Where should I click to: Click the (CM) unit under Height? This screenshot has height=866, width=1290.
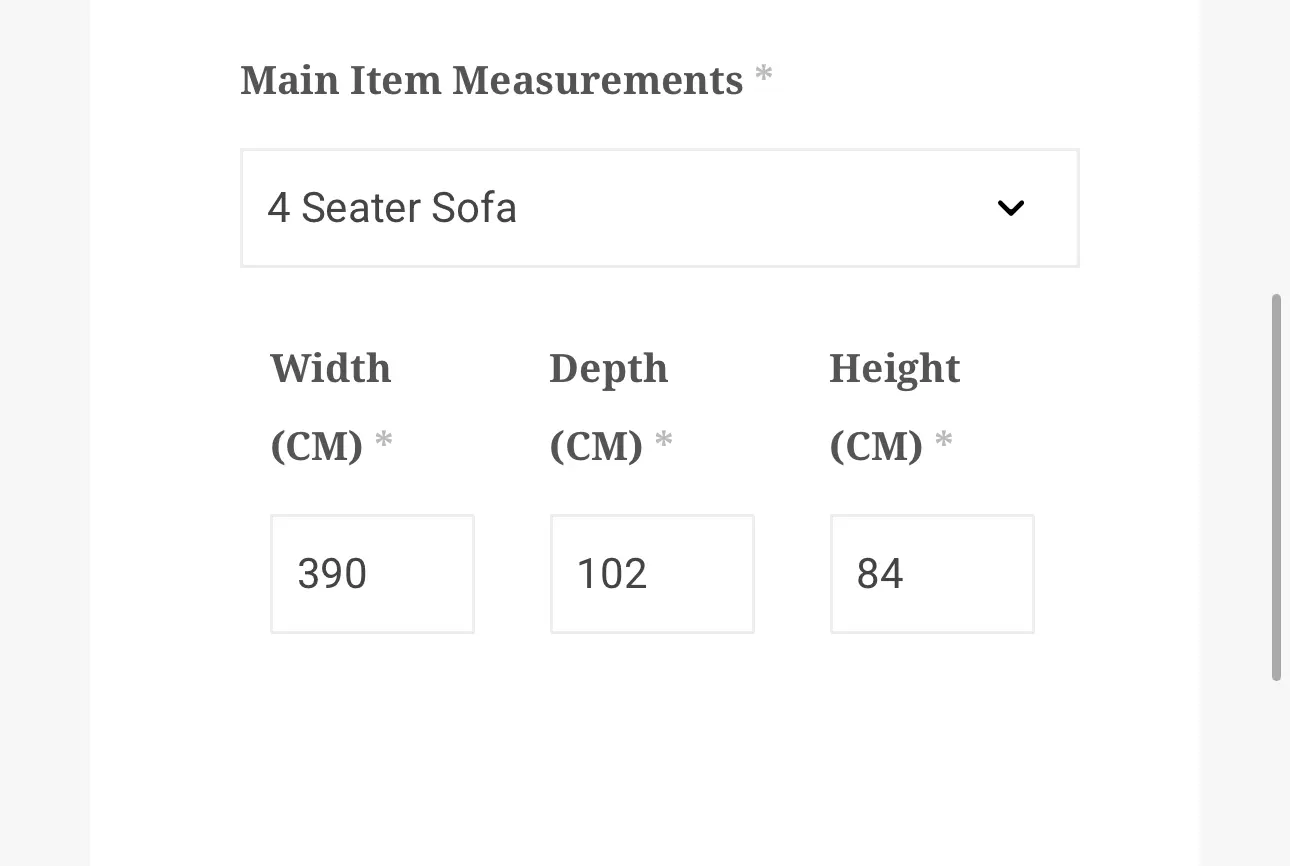point(876,446)
